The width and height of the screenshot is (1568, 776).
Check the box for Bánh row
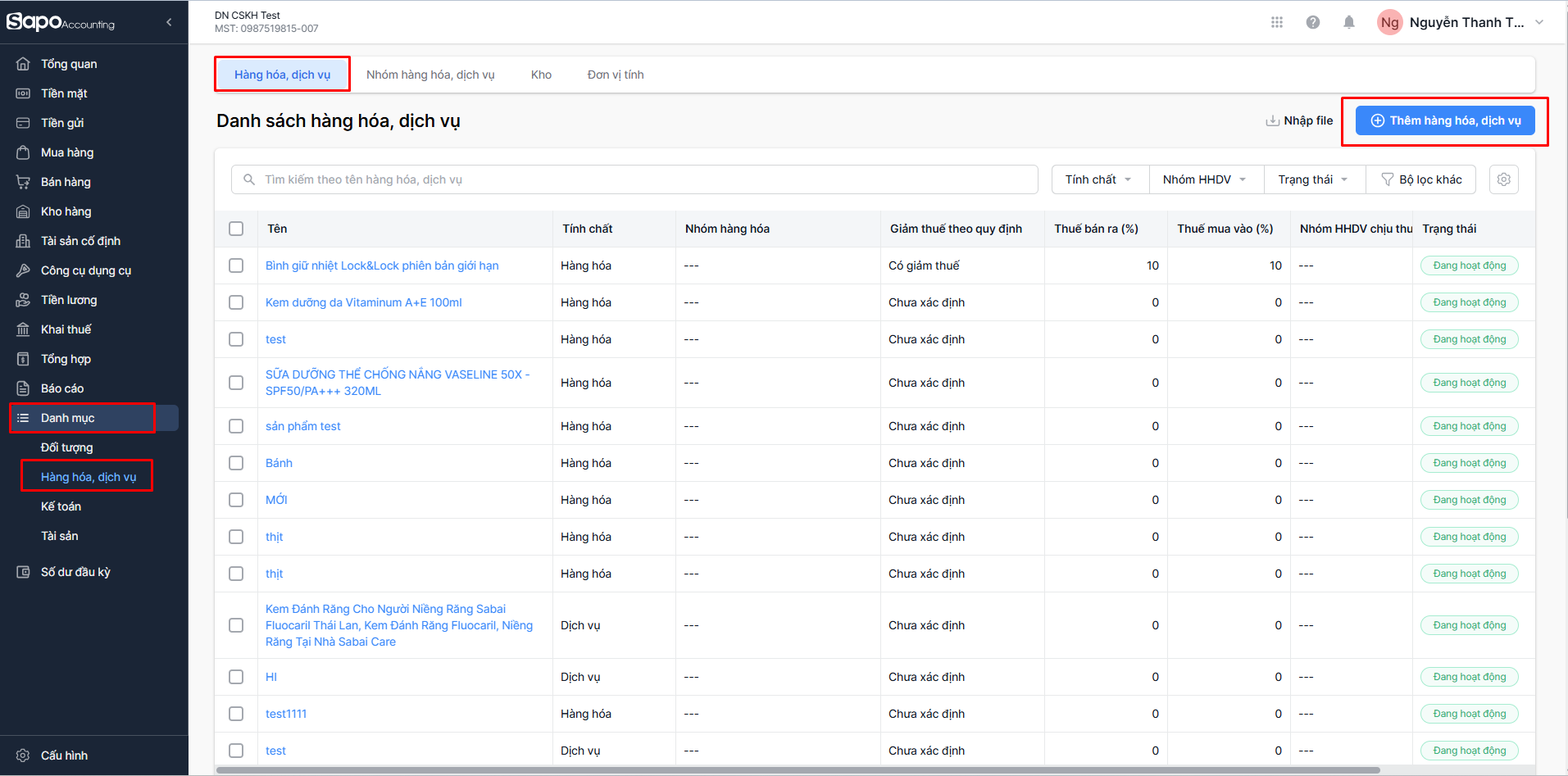pyautogui.click(x=236, y=463)
